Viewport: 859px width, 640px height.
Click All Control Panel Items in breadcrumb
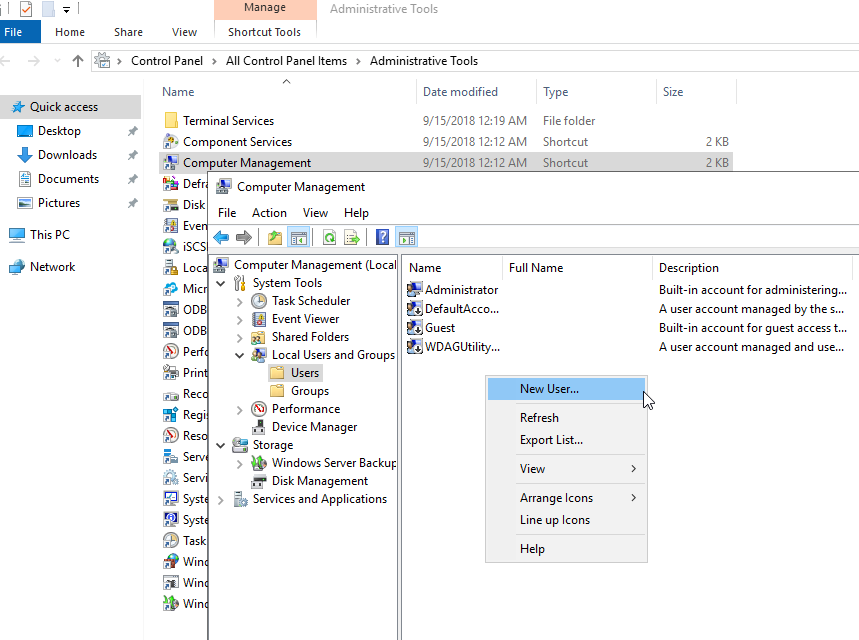point(286,61)
